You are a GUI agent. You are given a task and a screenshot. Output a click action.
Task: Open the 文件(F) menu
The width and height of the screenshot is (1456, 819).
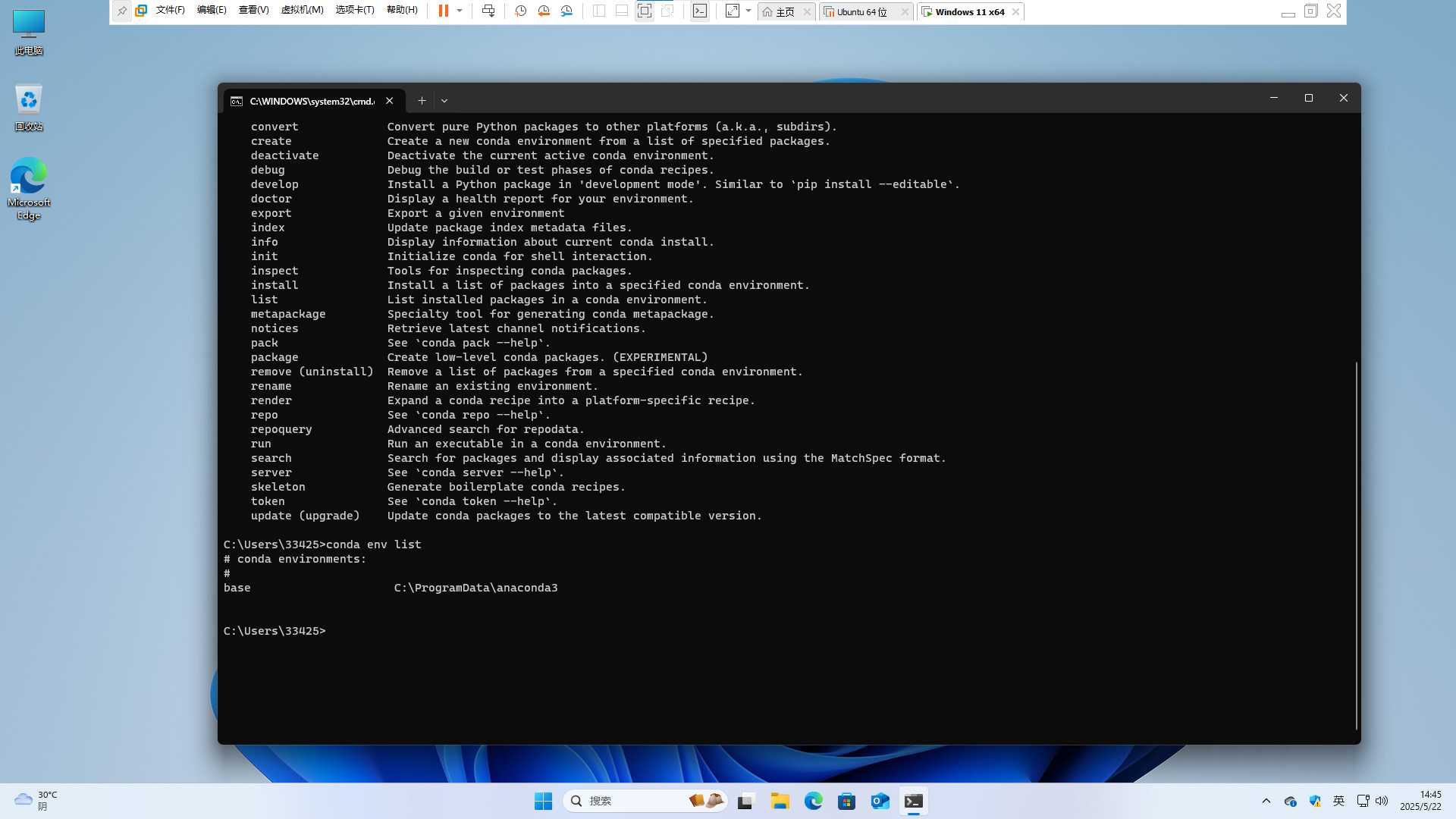coord(171,11)
